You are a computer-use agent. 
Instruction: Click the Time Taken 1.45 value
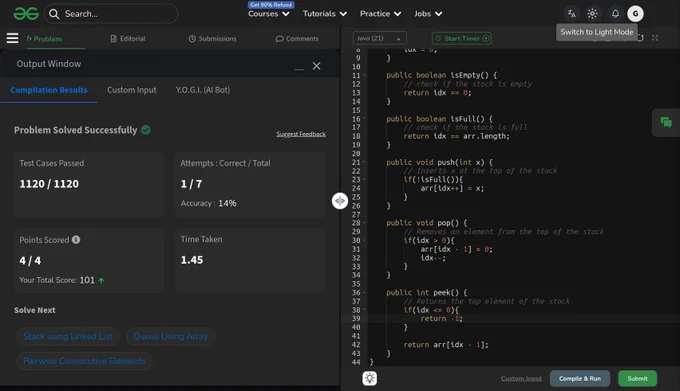192,260
